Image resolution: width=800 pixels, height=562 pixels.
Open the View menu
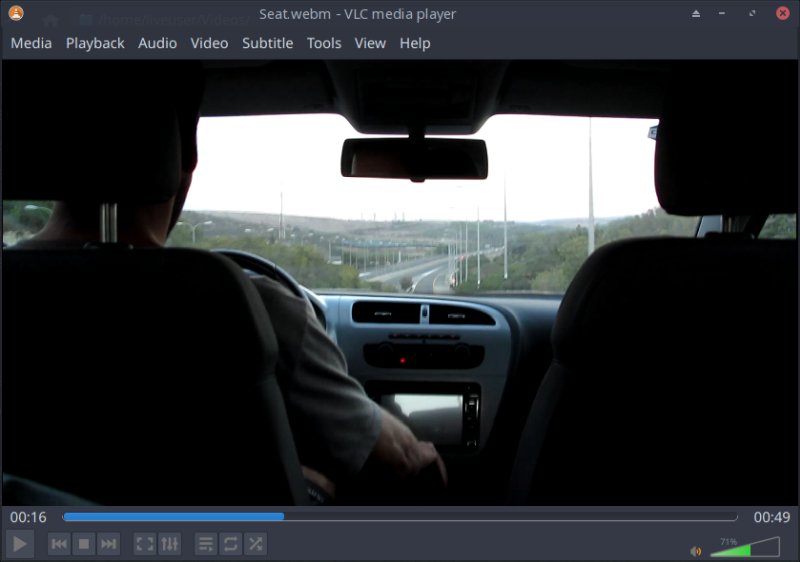coord(370,43)
